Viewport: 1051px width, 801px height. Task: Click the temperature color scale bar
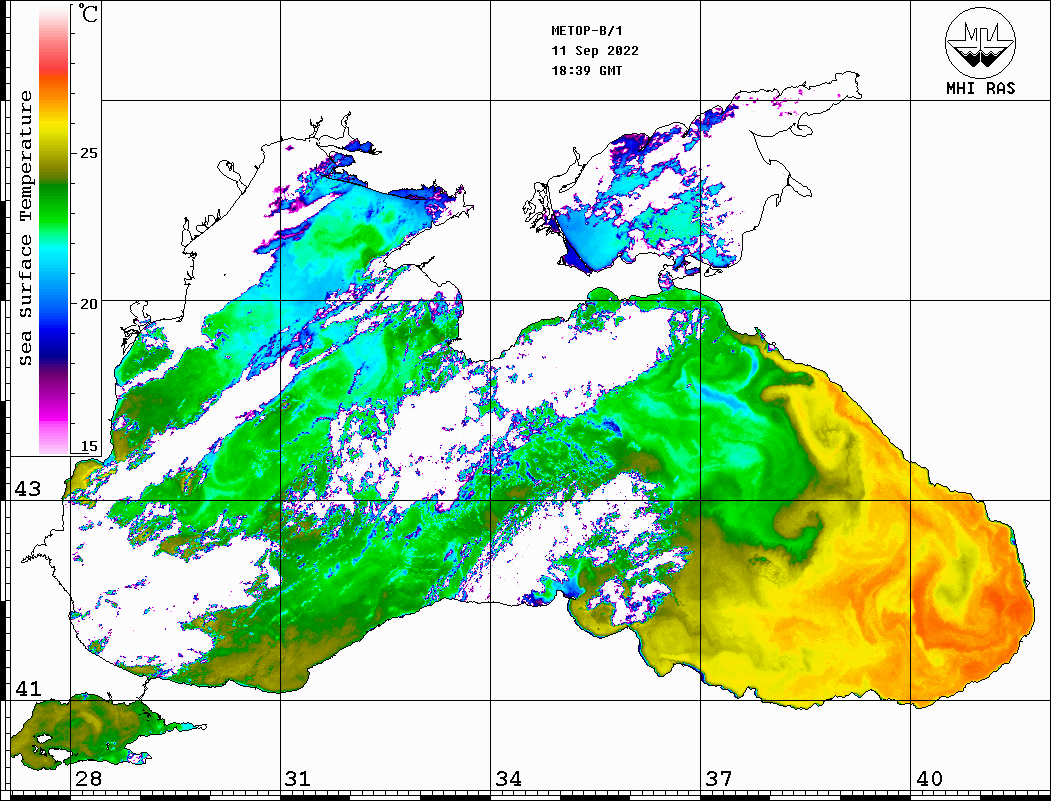coord(54,229)
